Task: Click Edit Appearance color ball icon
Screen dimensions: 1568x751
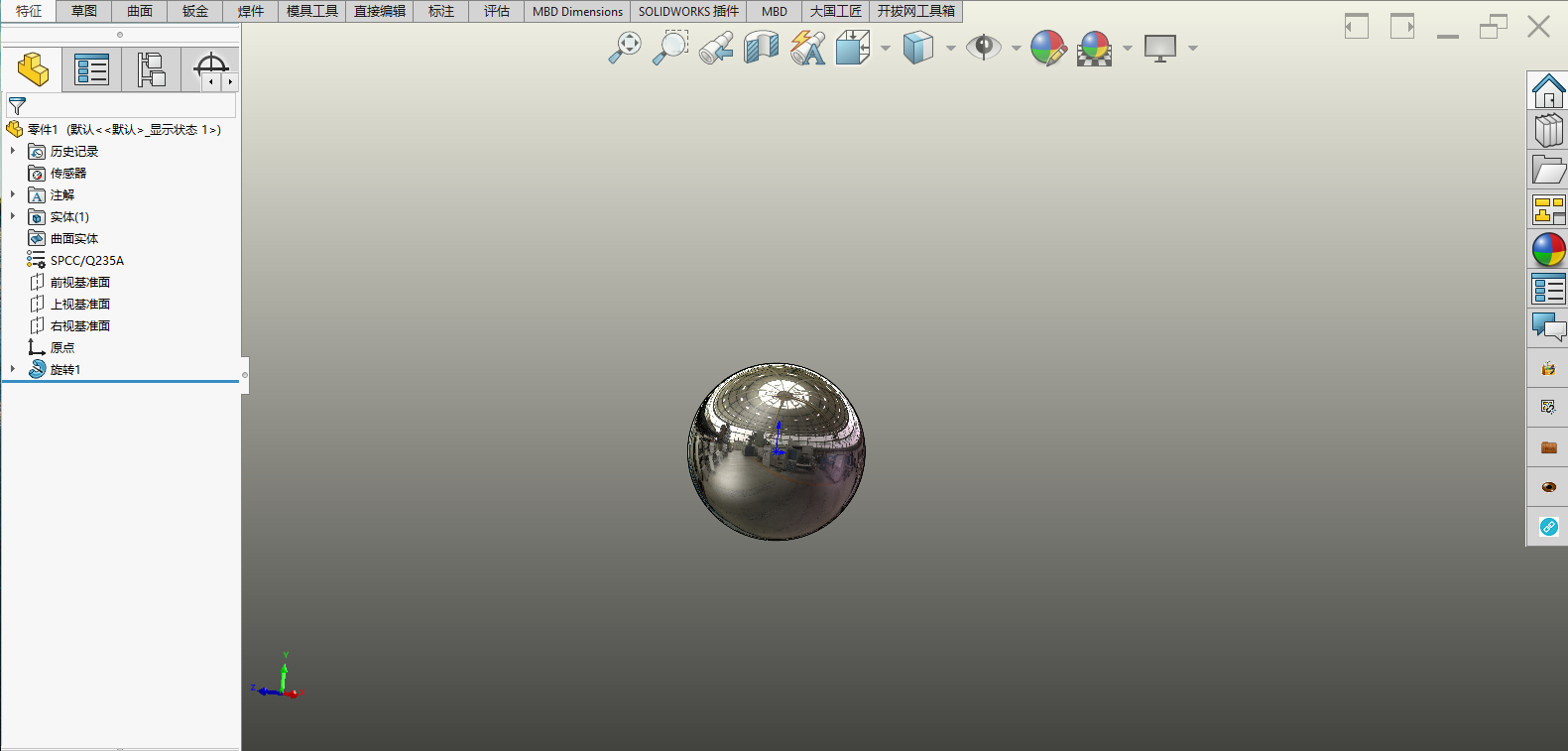Action: click(x=1048, y=47)
